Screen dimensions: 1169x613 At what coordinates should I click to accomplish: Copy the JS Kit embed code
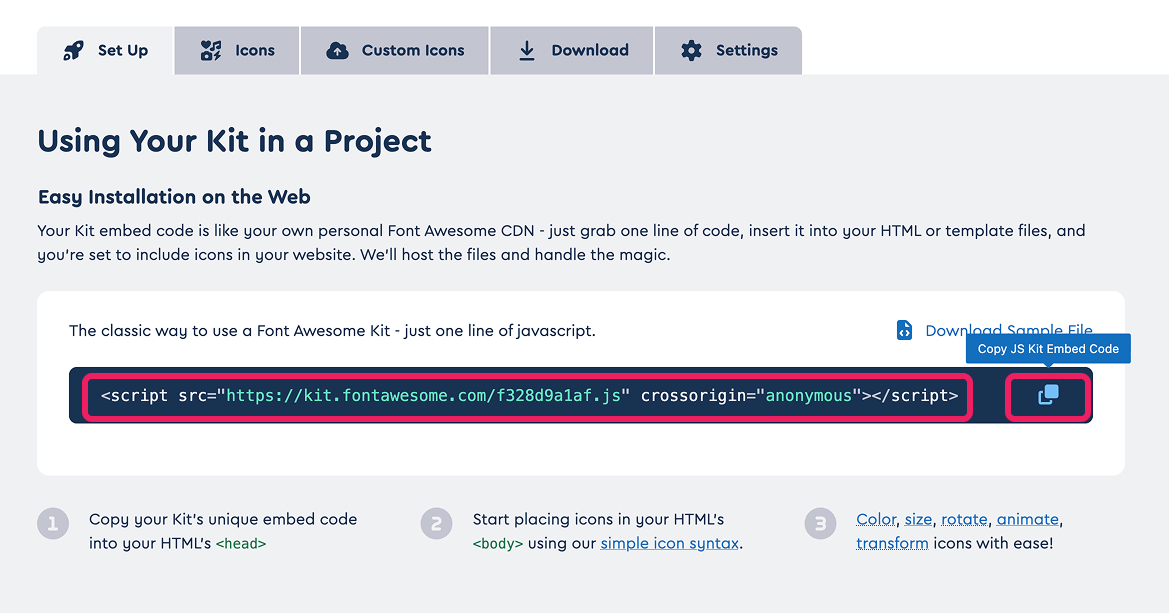tap(1048, 395)
